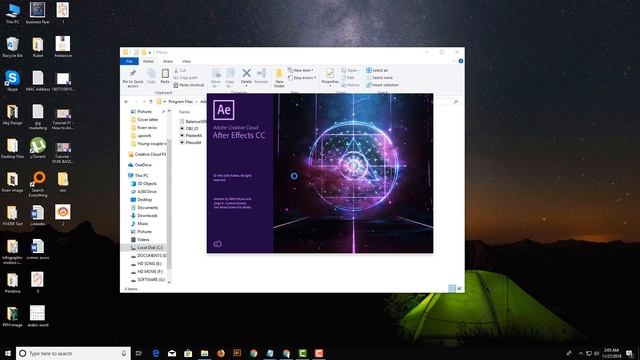
Task: Open the Delete dropdown arrow
Action: coord(246,86)
